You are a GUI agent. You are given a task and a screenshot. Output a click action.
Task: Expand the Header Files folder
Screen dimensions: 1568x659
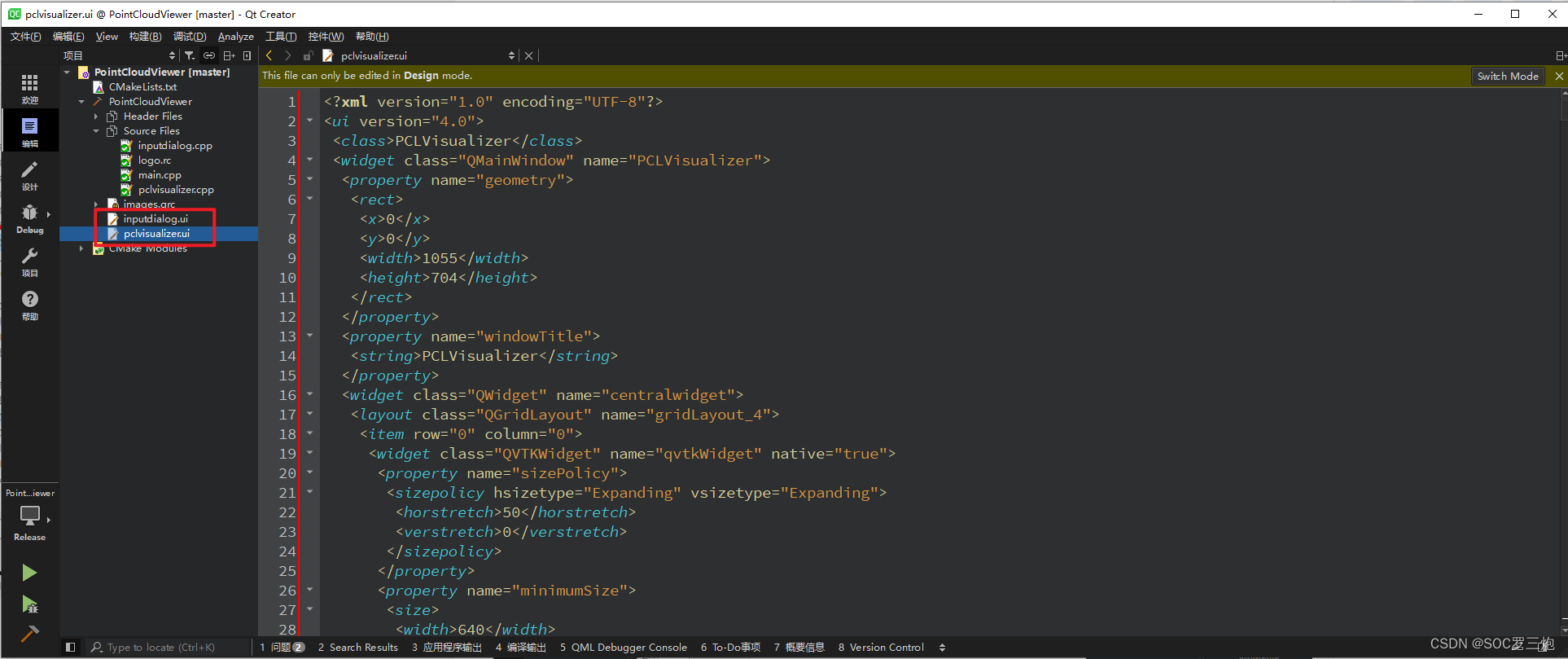[96, 116]
